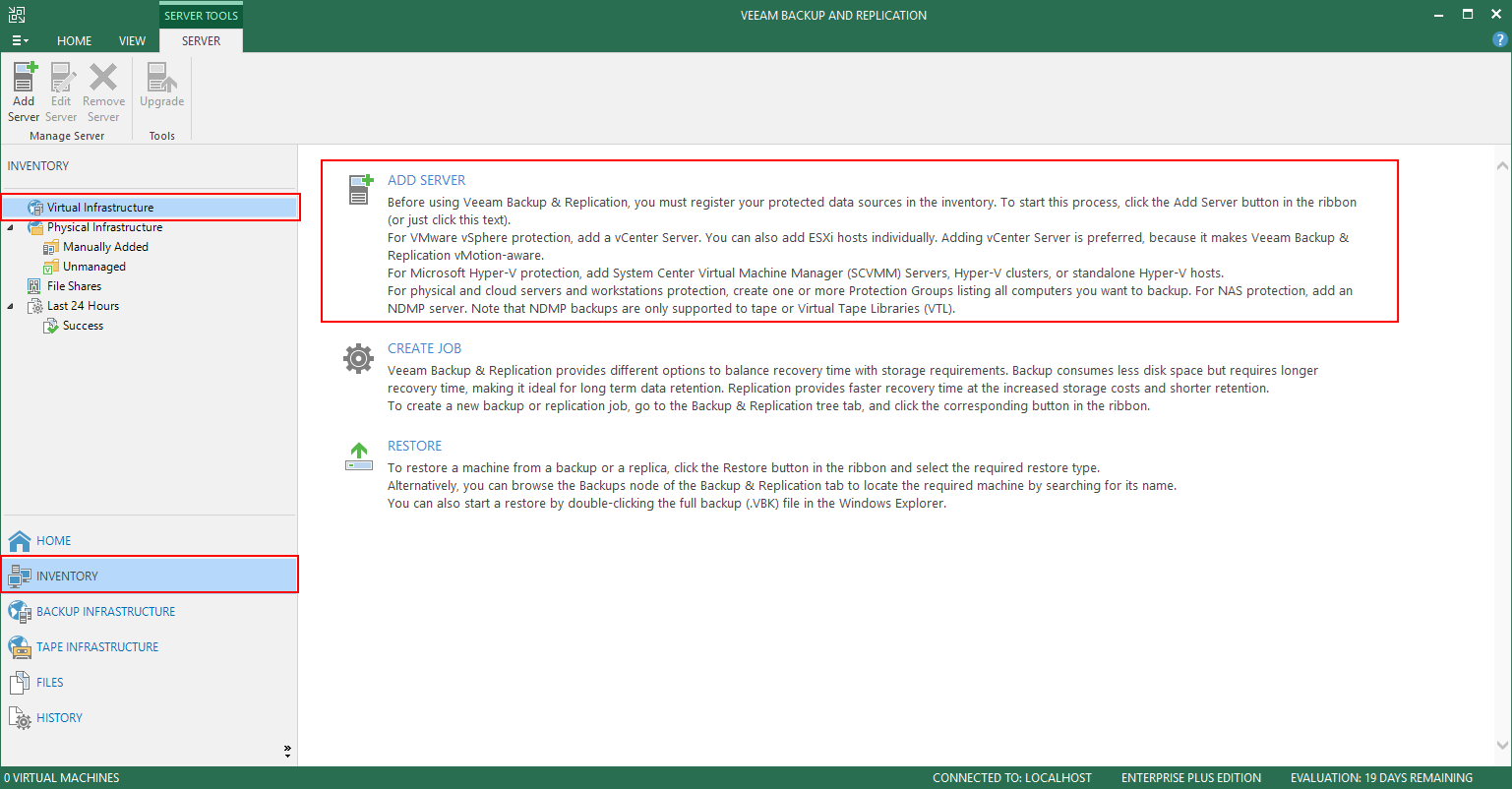Click the INVENTORY computers icon
The image size is (1512, 789).
click(20, 576)
